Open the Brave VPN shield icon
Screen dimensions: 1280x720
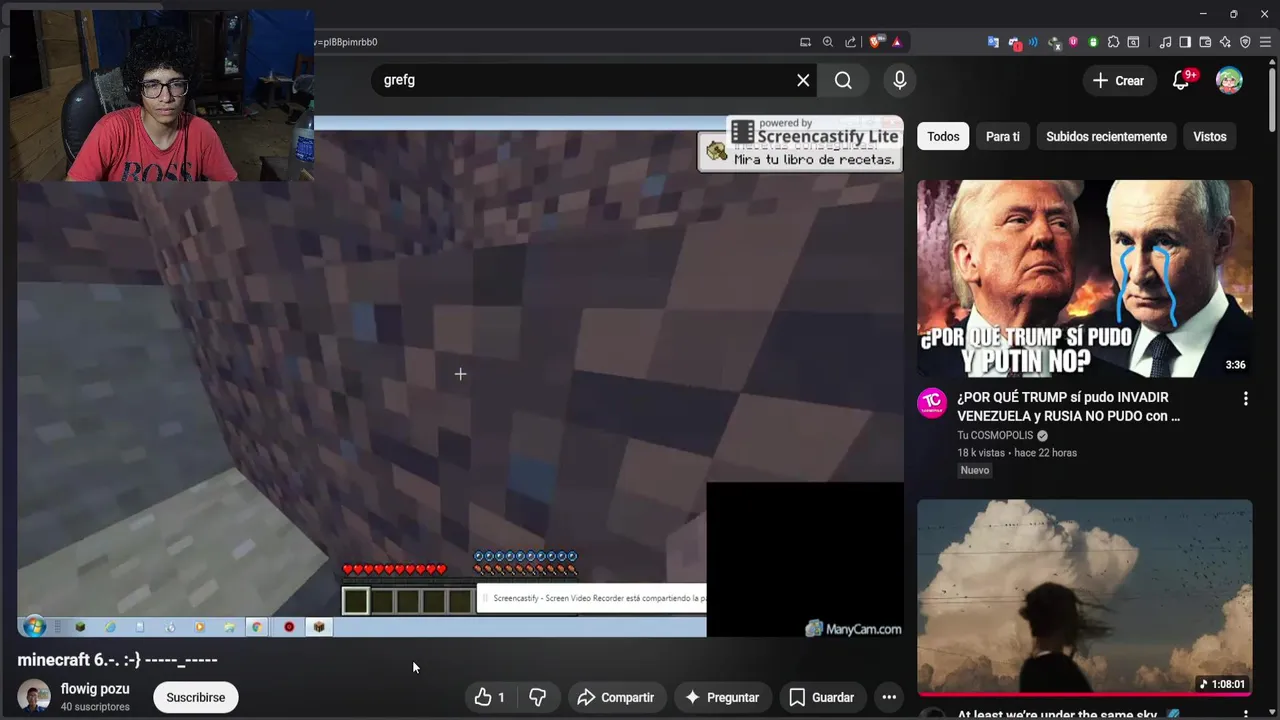click(x=1245, y=42)
